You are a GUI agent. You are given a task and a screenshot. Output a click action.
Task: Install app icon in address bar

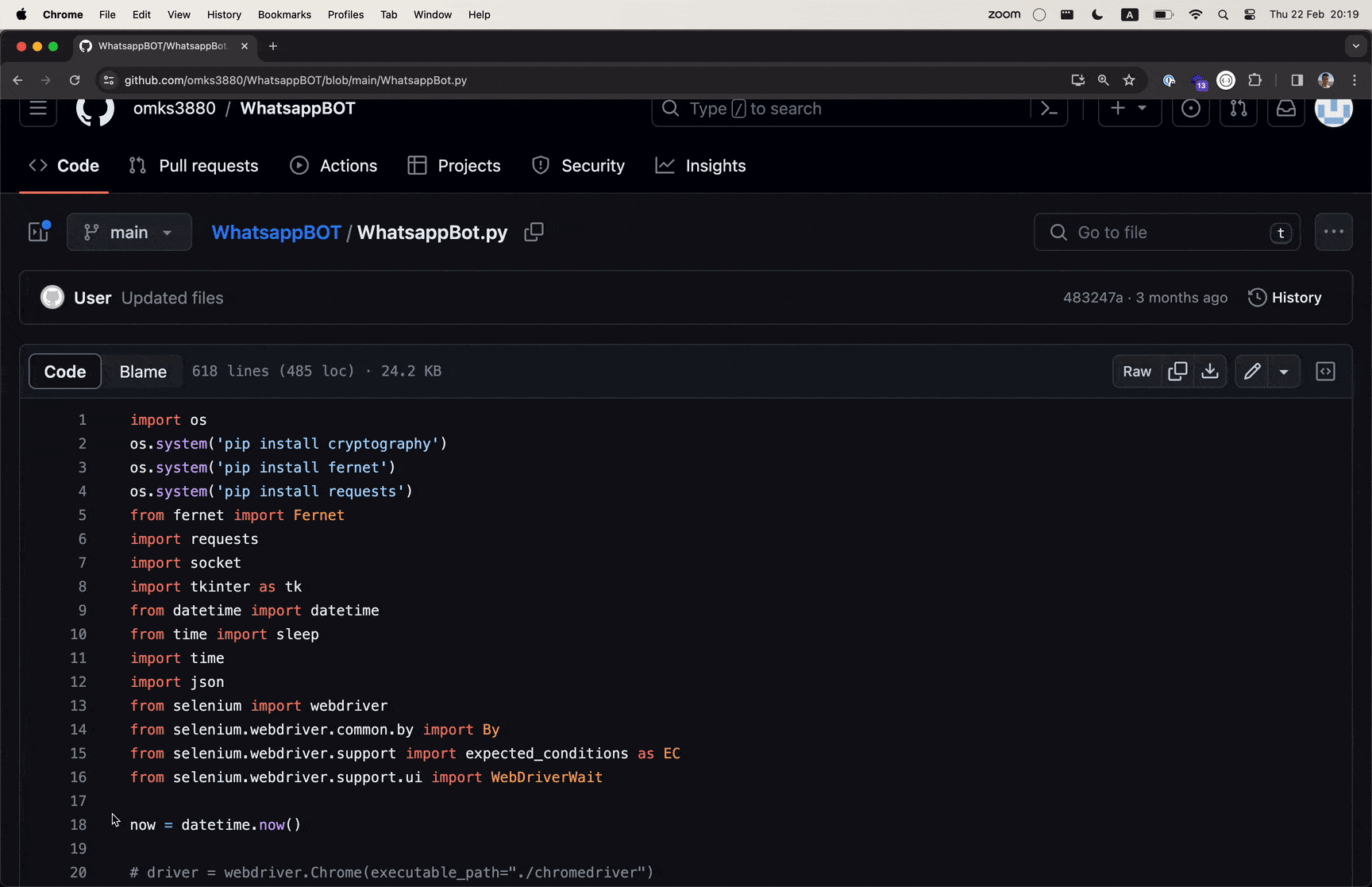pos(1077,80)
